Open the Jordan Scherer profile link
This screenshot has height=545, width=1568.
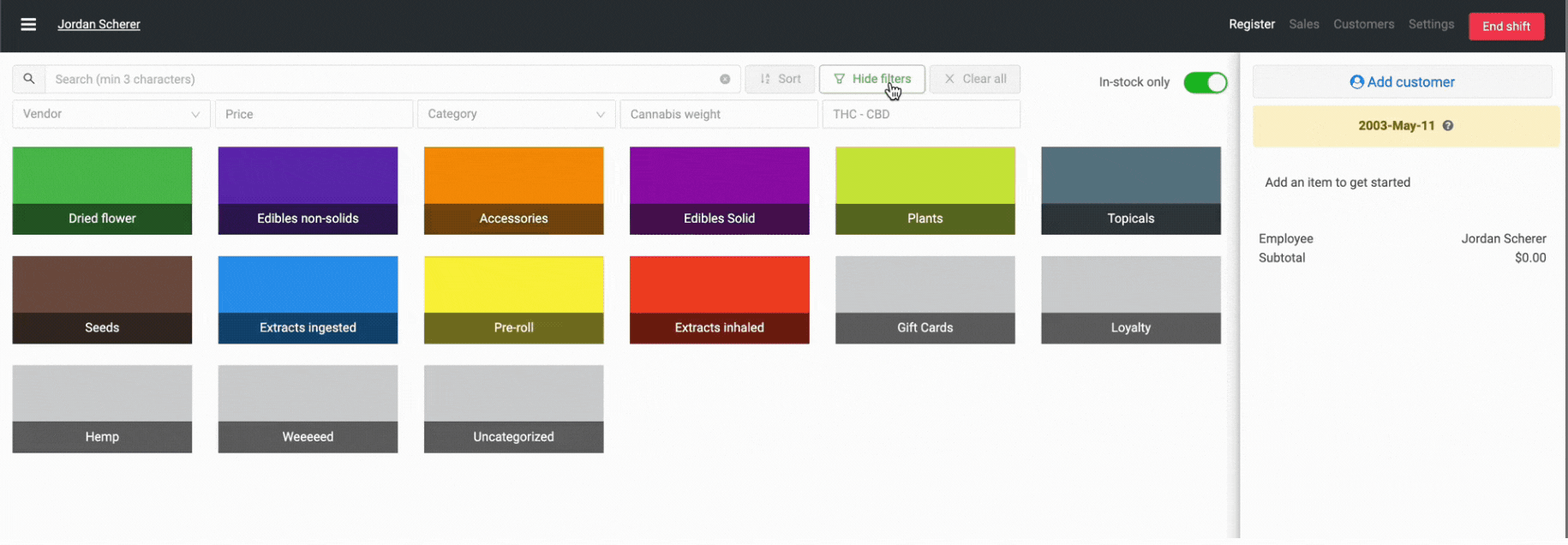[x=99, y=24]
